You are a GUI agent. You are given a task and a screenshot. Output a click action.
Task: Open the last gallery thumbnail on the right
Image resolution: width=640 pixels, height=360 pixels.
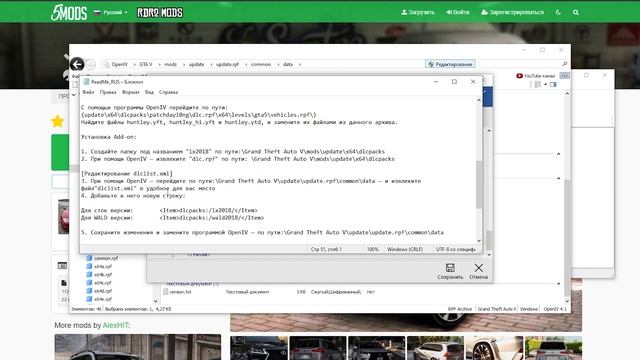[553, 348]
